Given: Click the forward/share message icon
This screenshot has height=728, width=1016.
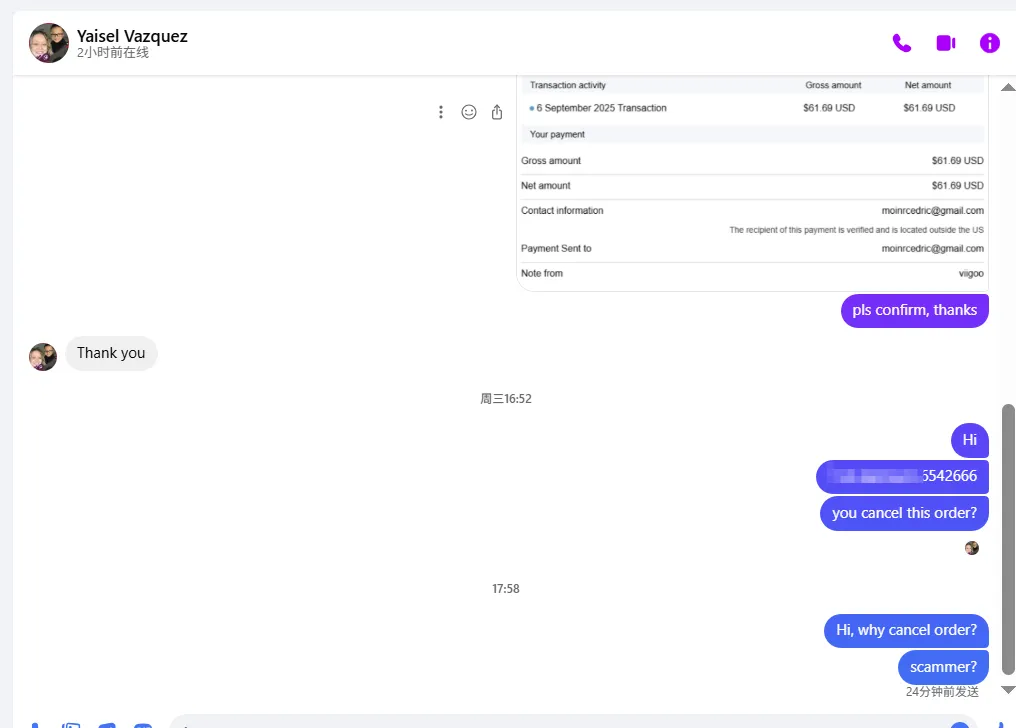Looking at the screenshot, I should (497, 112).
